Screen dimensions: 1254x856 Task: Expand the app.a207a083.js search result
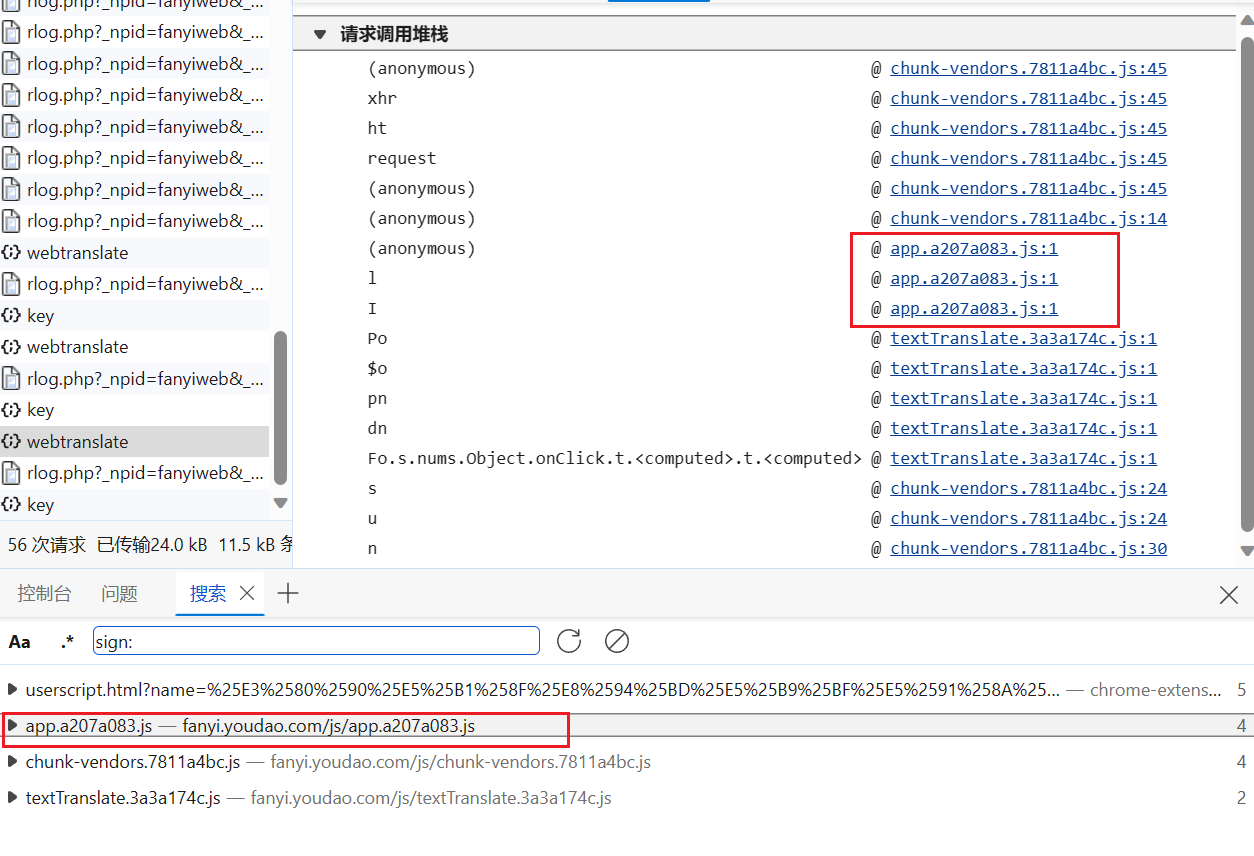12,726
